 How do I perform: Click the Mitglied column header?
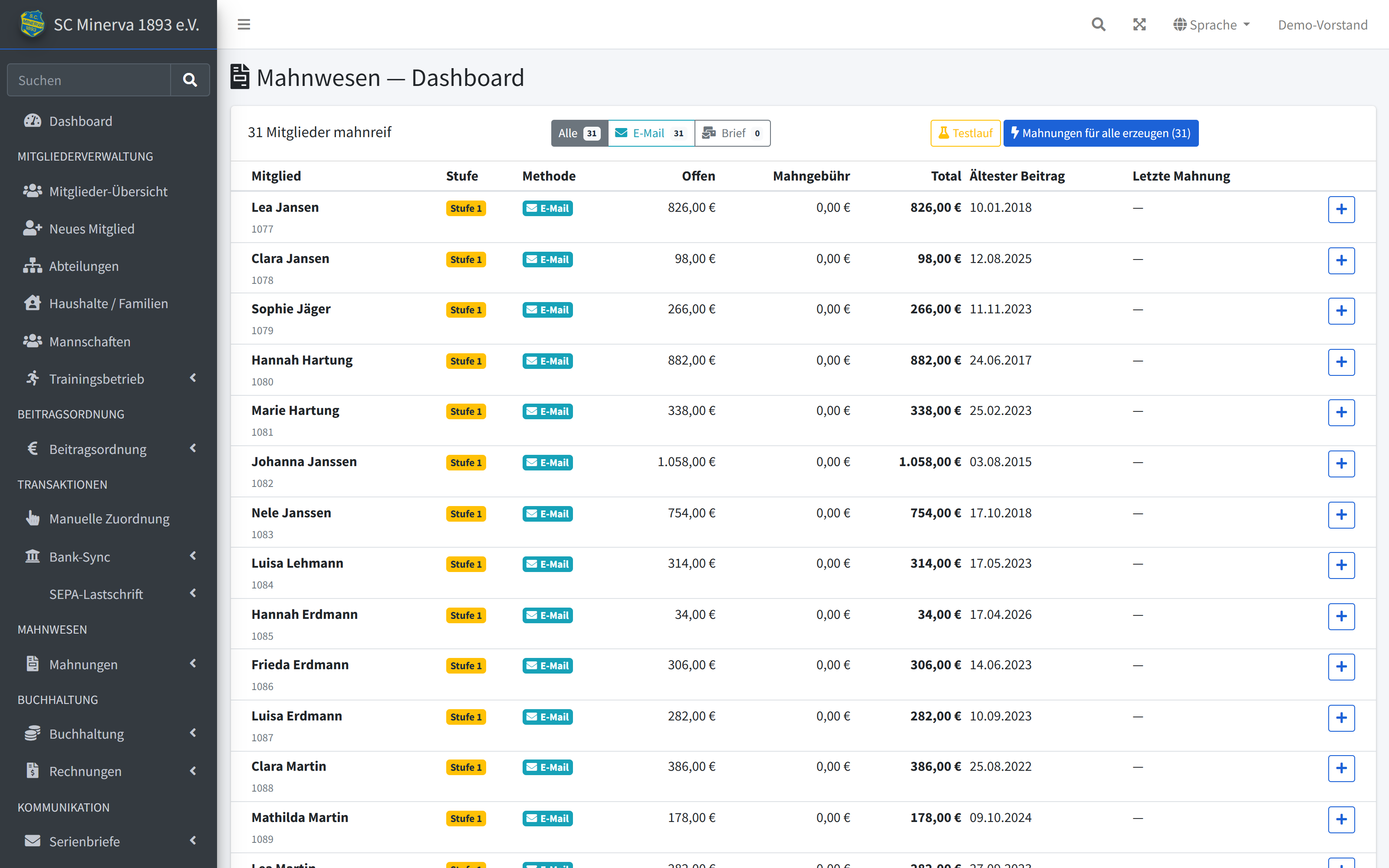[276, 176]
